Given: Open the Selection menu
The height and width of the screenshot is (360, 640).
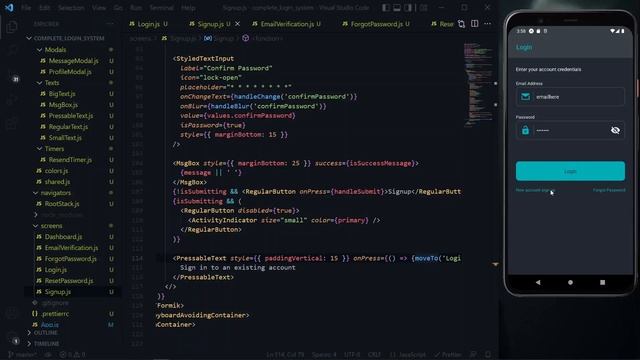Looking at the screenshot, I should (71, 8).
